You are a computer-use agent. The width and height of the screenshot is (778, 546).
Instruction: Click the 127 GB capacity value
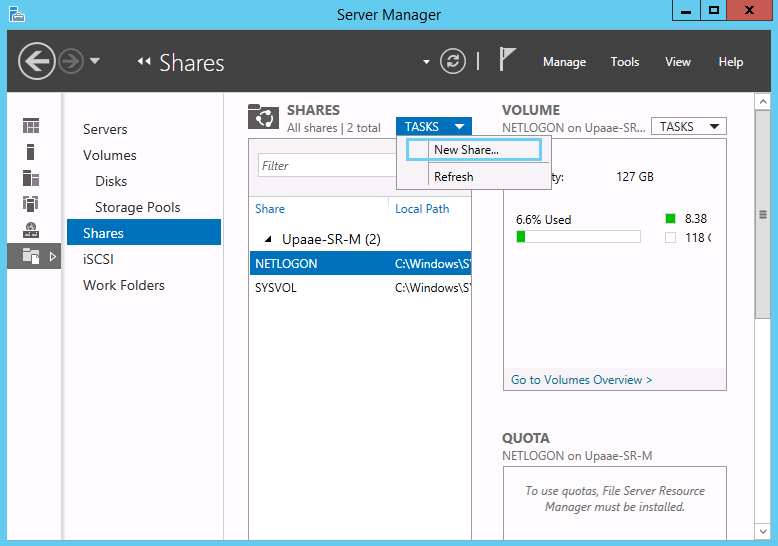point(635,177)
